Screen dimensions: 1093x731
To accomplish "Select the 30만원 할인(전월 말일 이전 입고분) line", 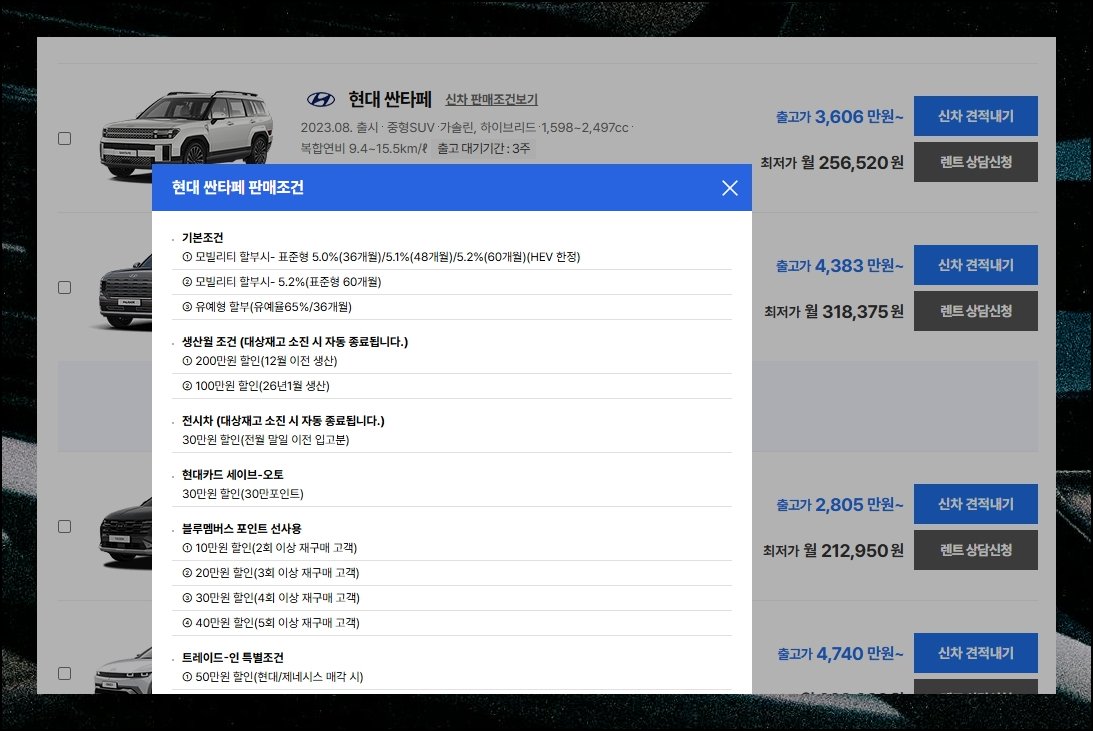I will tap(266, 440).
